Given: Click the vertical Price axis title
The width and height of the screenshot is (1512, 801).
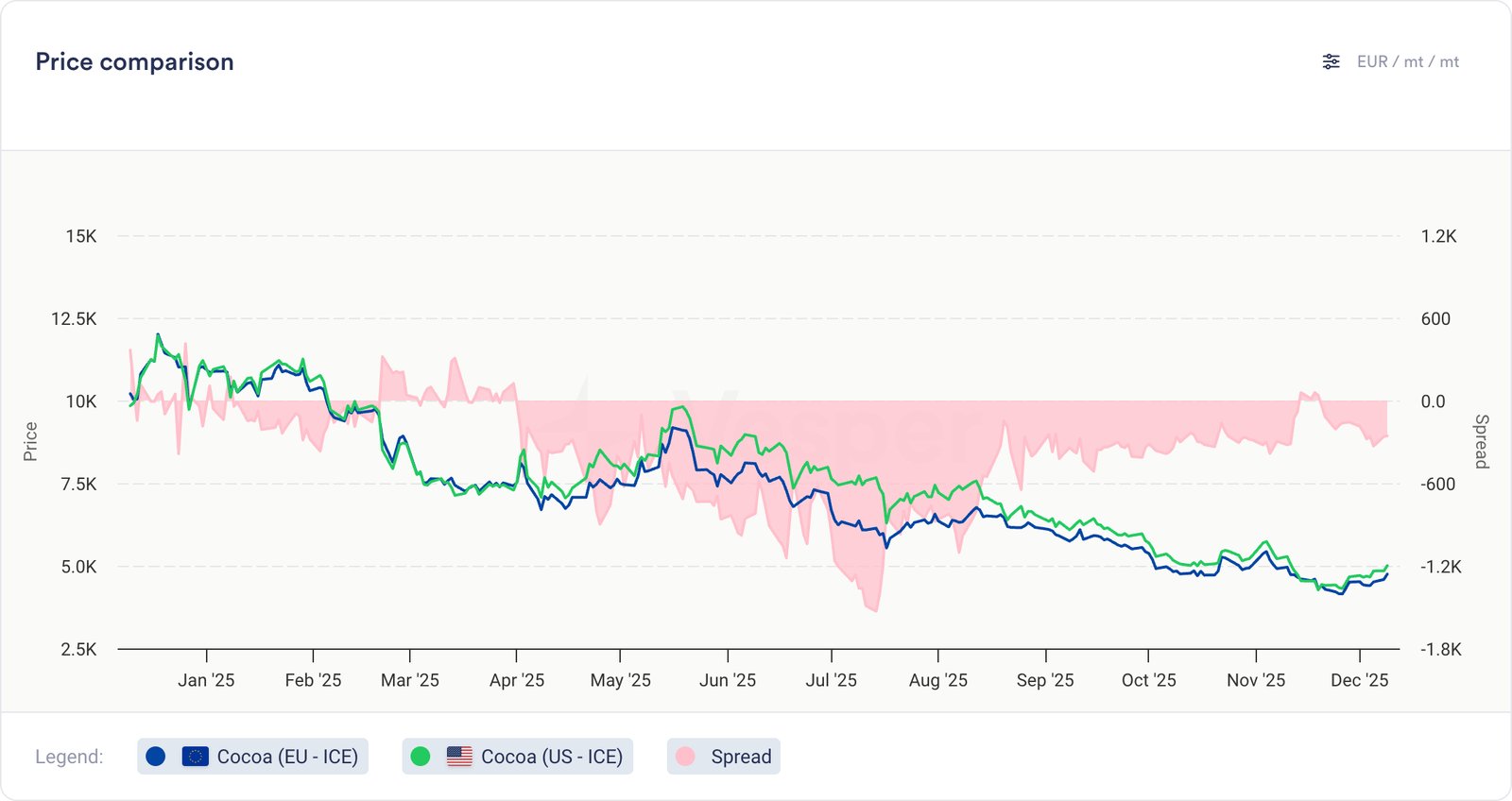Looking at the screenshot, I should (30, 441).
